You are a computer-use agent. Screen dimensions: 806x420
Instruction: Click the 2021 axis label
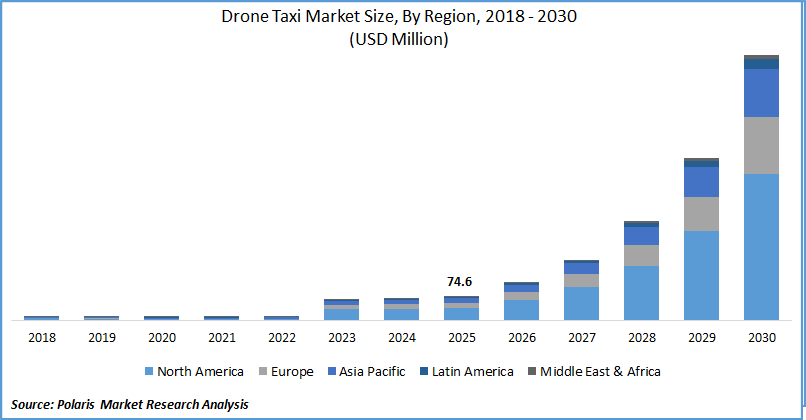coord(222,338)
